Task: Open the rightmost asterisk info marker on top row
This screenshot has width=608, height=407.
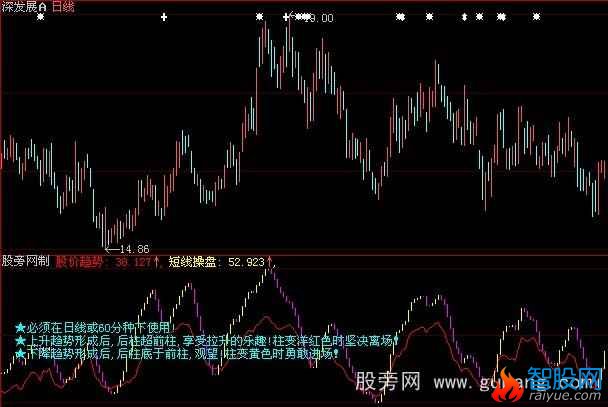Action: 536,17
